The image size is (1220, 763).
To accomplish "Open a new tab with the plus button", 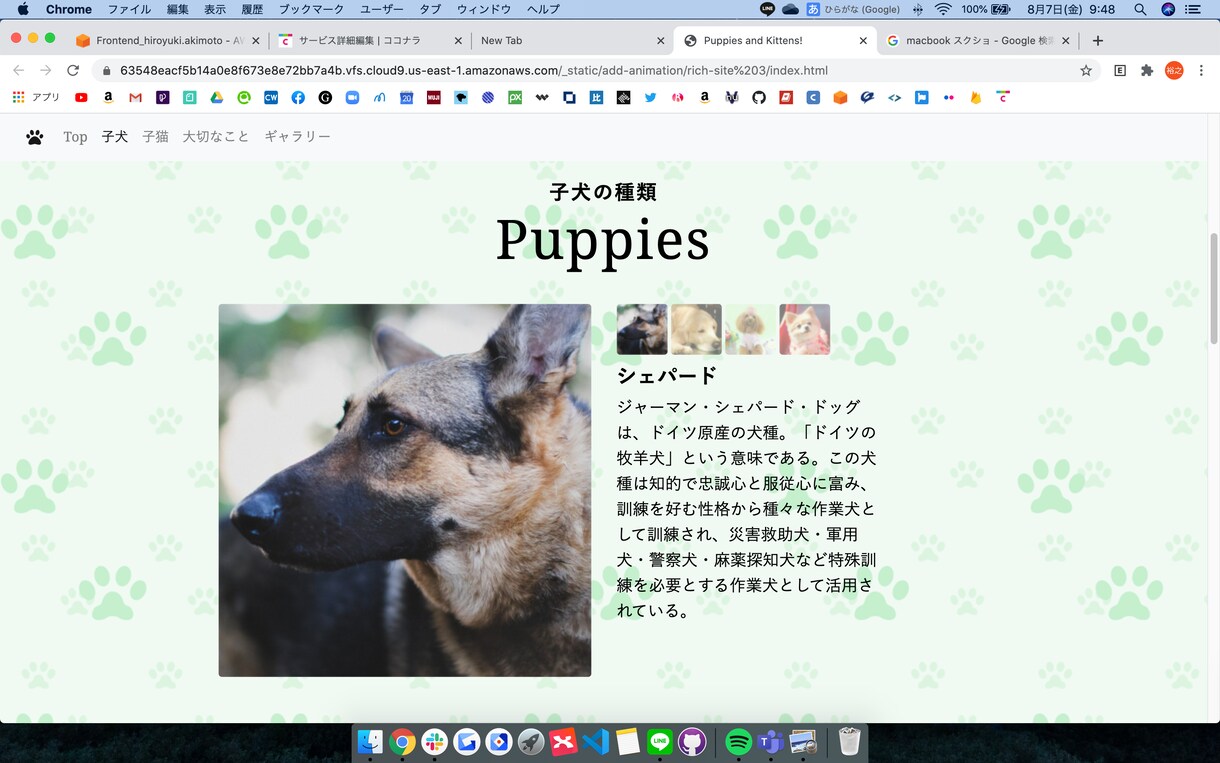I will 1098,41.
